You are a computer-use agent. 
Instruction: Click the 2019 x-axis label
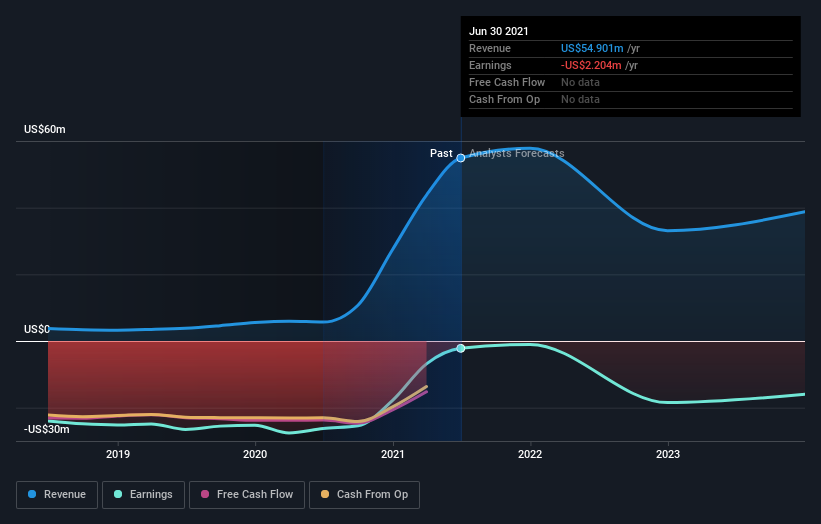click(118, 454)
